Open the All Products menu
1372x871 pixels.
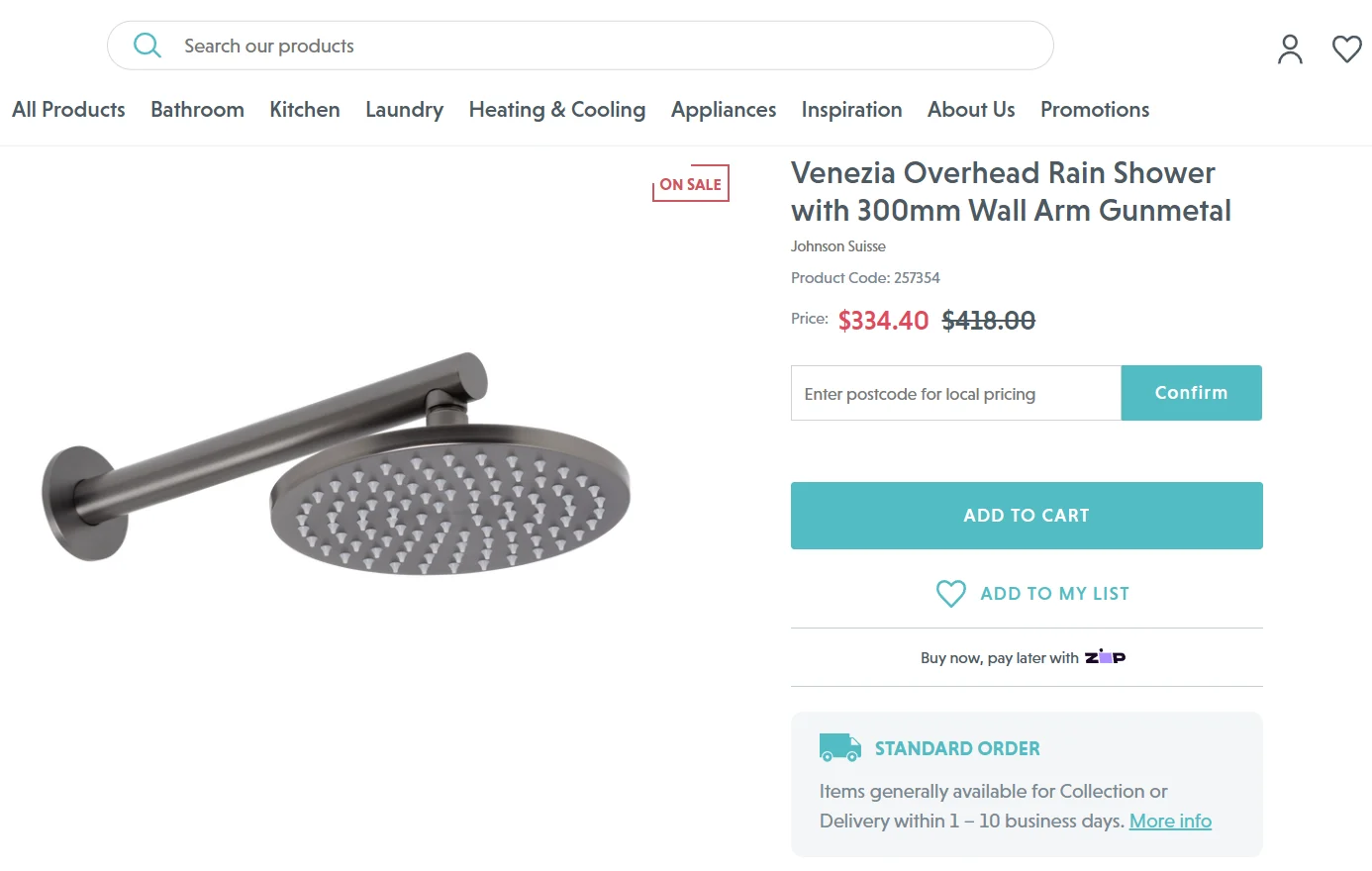point(67,110)
